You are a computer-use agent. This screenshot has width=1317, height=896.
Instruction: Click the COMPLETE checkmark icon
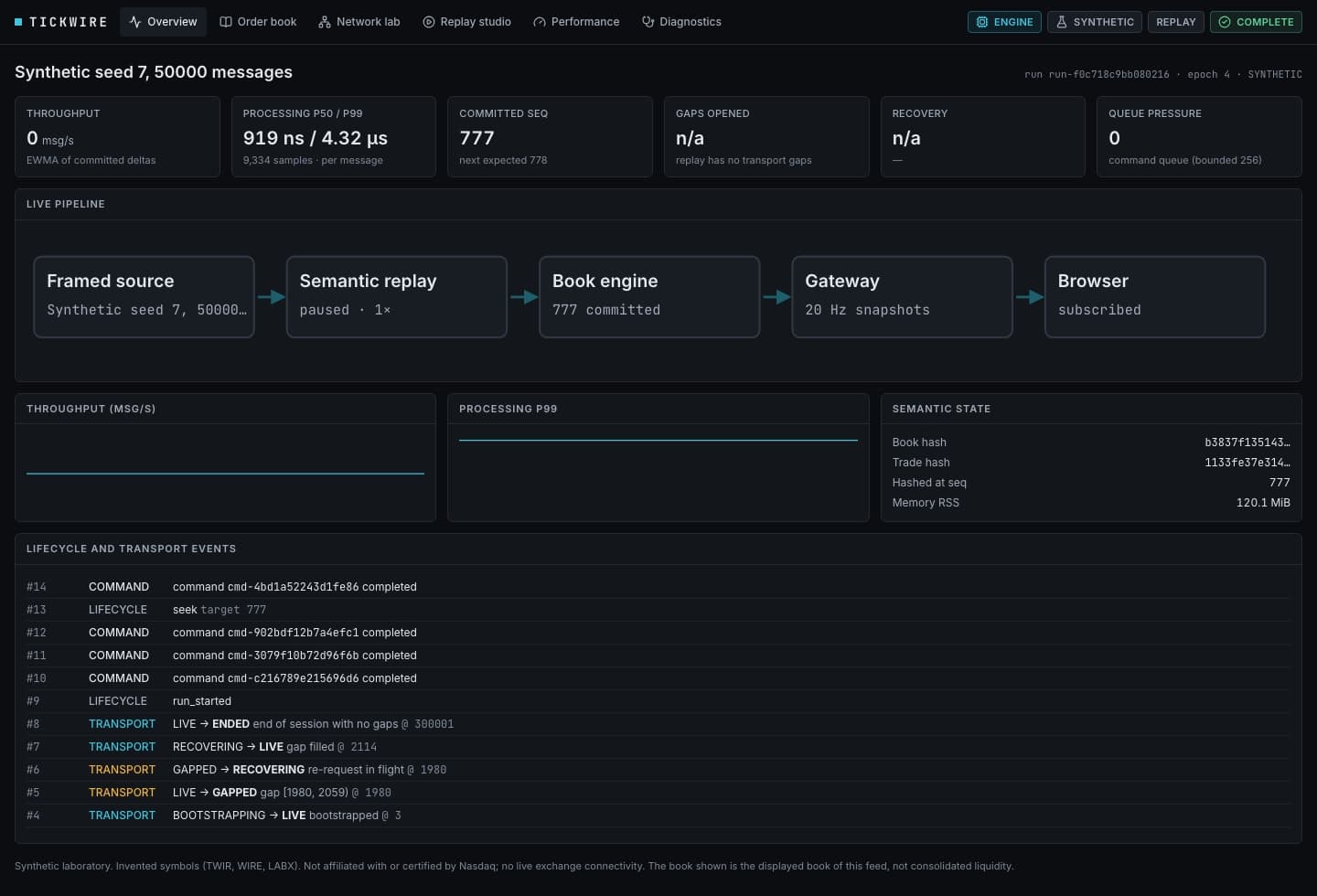click(x=1225, y=22)
